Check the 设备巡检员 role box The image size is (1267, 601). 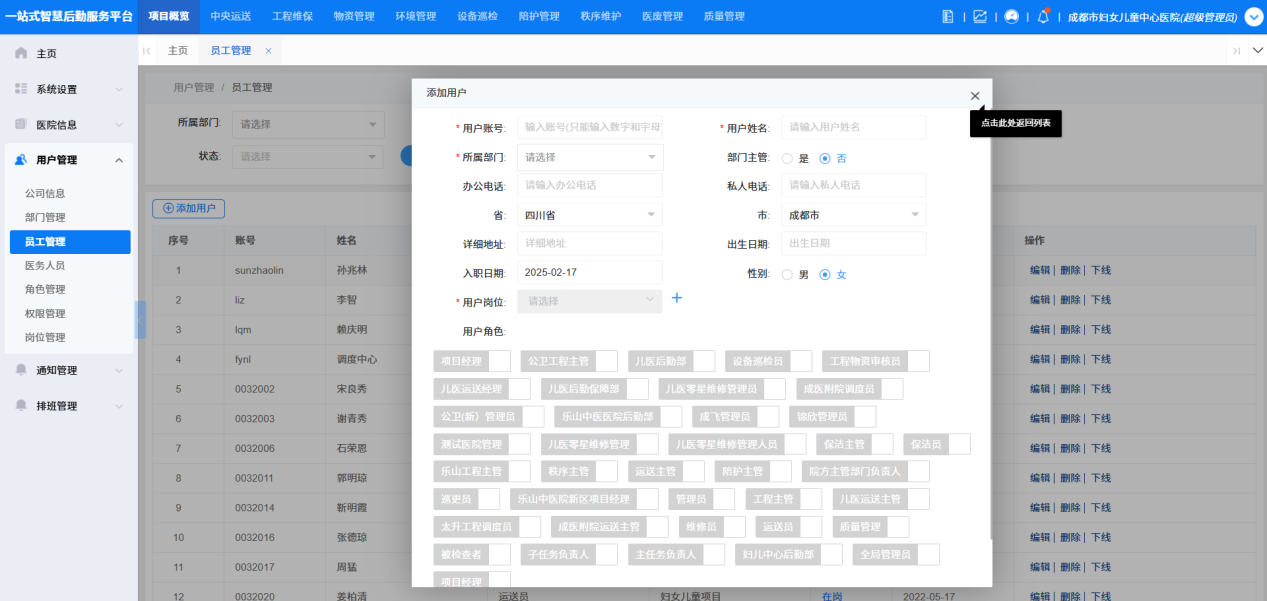(x=801, y=361)
